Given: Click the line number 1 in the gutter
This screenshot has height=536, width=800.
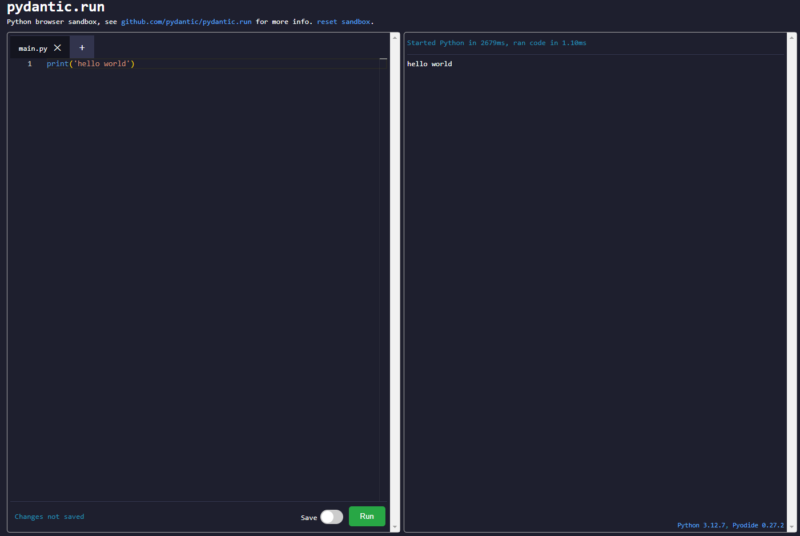Looking at the screenshot, I should tap(29, 64).
